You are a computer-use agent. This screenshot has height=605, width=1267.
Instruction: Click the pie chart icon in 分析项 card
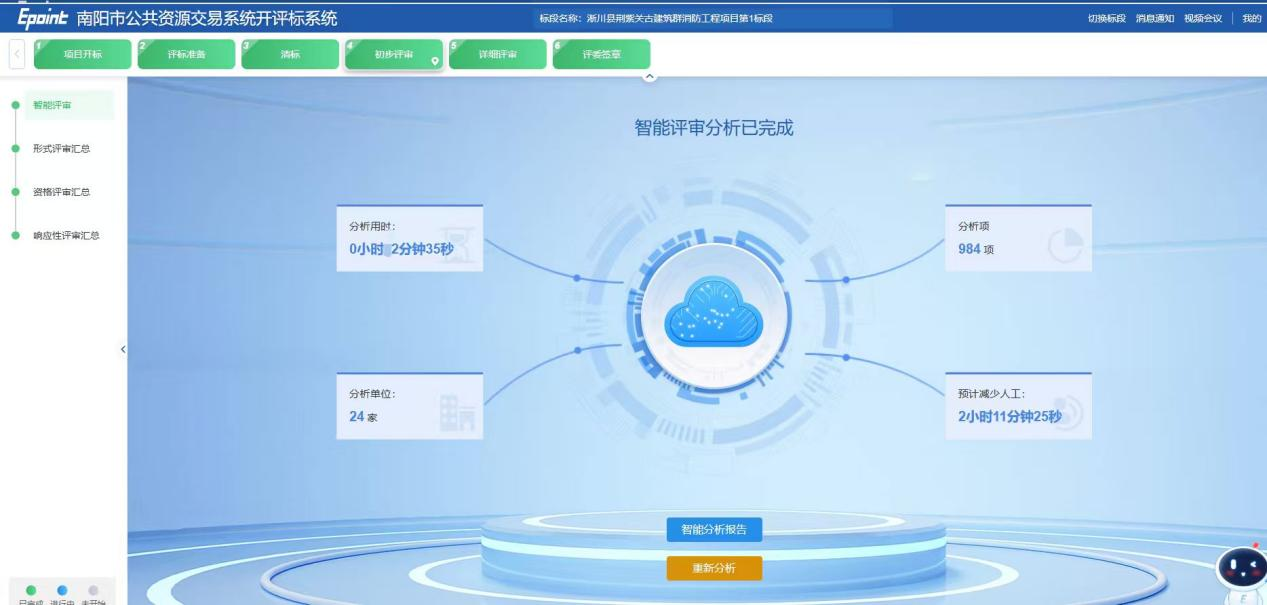1065,246
